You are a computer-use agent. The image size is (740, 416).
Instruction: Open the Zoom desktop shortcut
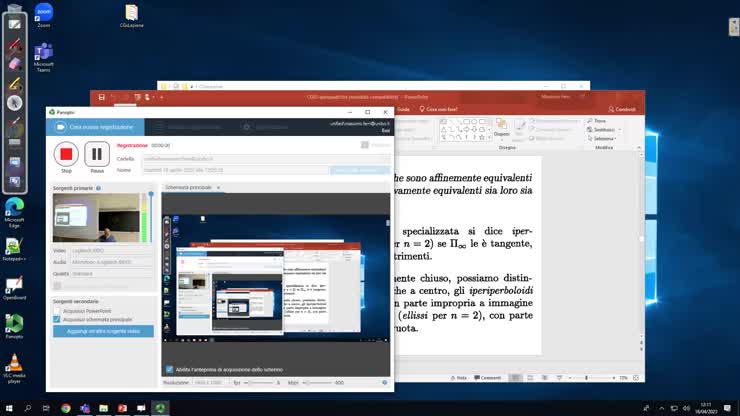tap(43, 13)
